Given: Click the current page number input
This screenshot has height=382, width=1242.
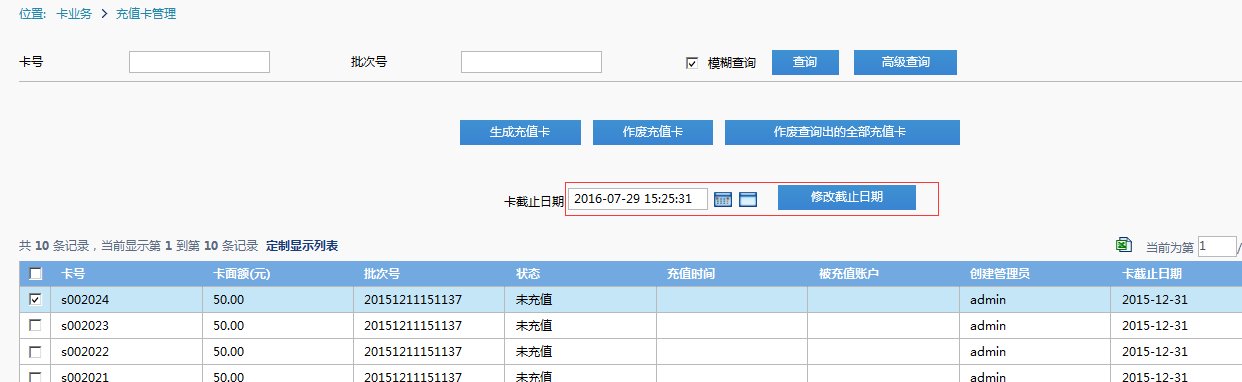Looking at the screenshot, I should click(1217, 246).
